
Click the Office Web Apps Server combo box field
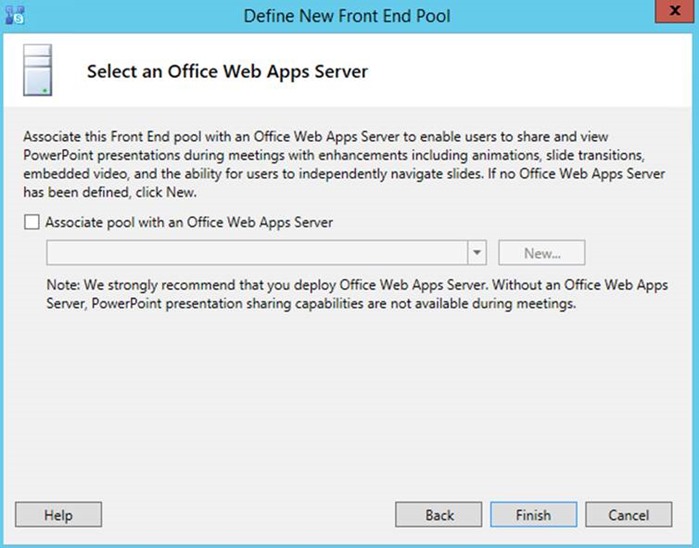coord(266,252)
